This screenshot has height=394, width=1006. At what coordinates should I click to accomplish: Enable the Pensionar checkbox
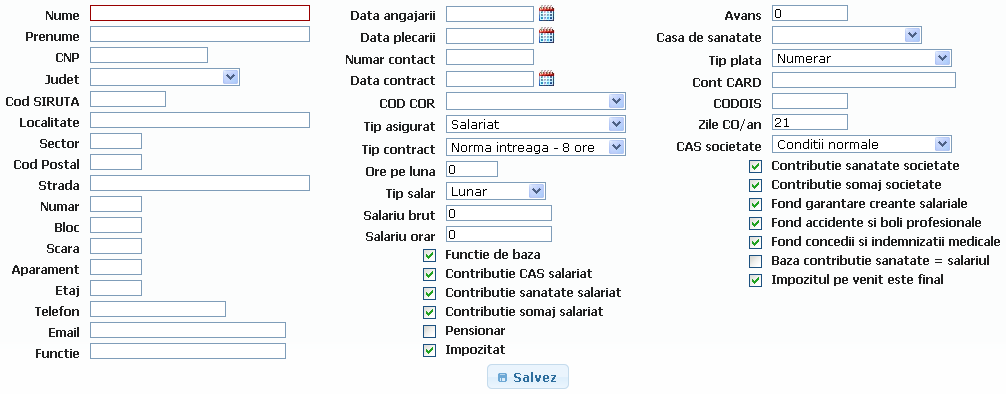(429, 332)
